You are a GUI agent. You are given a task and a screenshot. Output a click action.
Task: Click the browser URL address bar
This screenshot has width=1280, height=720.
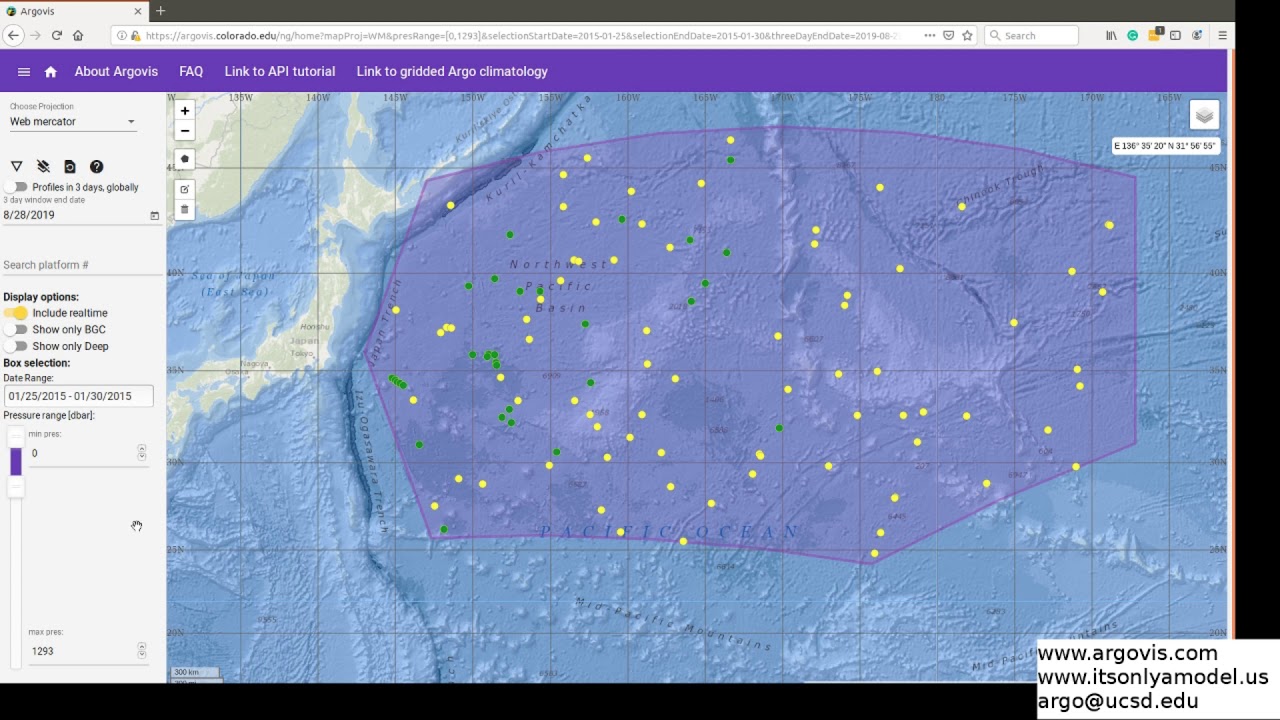522,35
